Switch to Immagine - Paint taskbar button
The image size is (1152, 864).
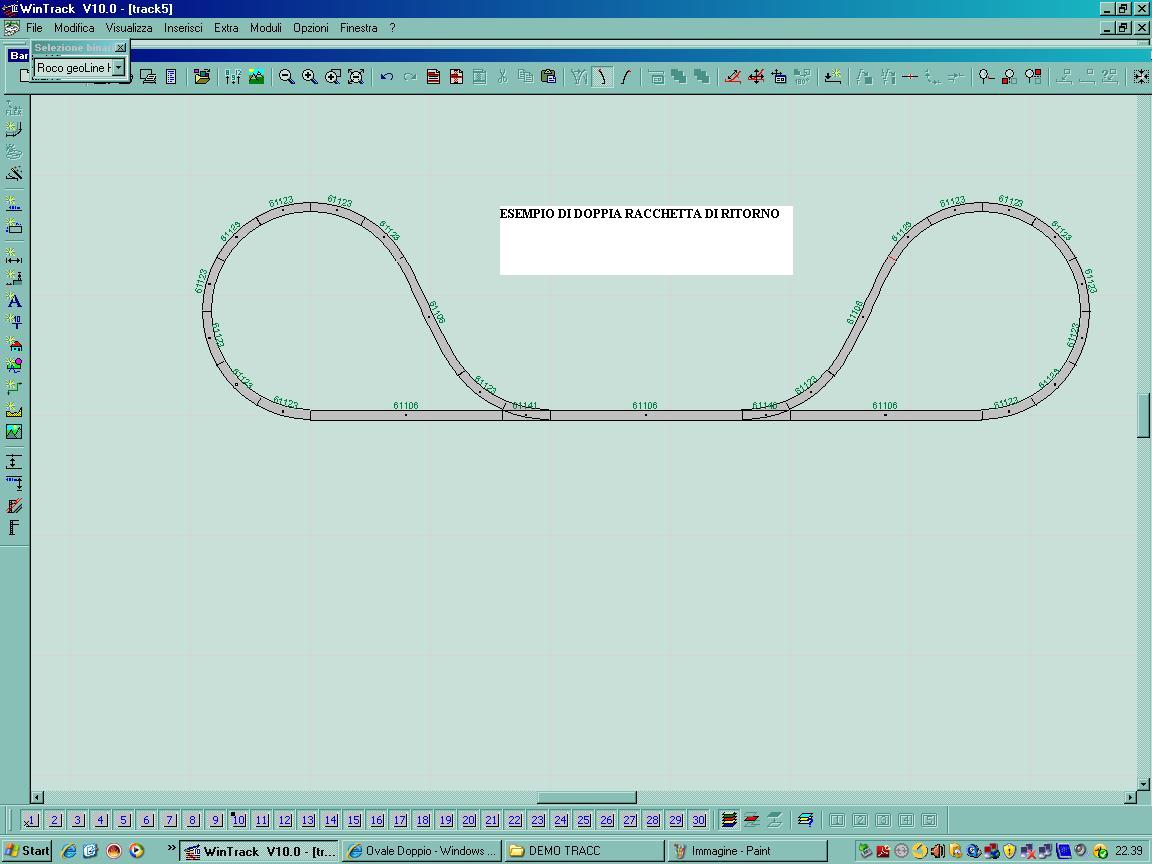coord(747,851)
